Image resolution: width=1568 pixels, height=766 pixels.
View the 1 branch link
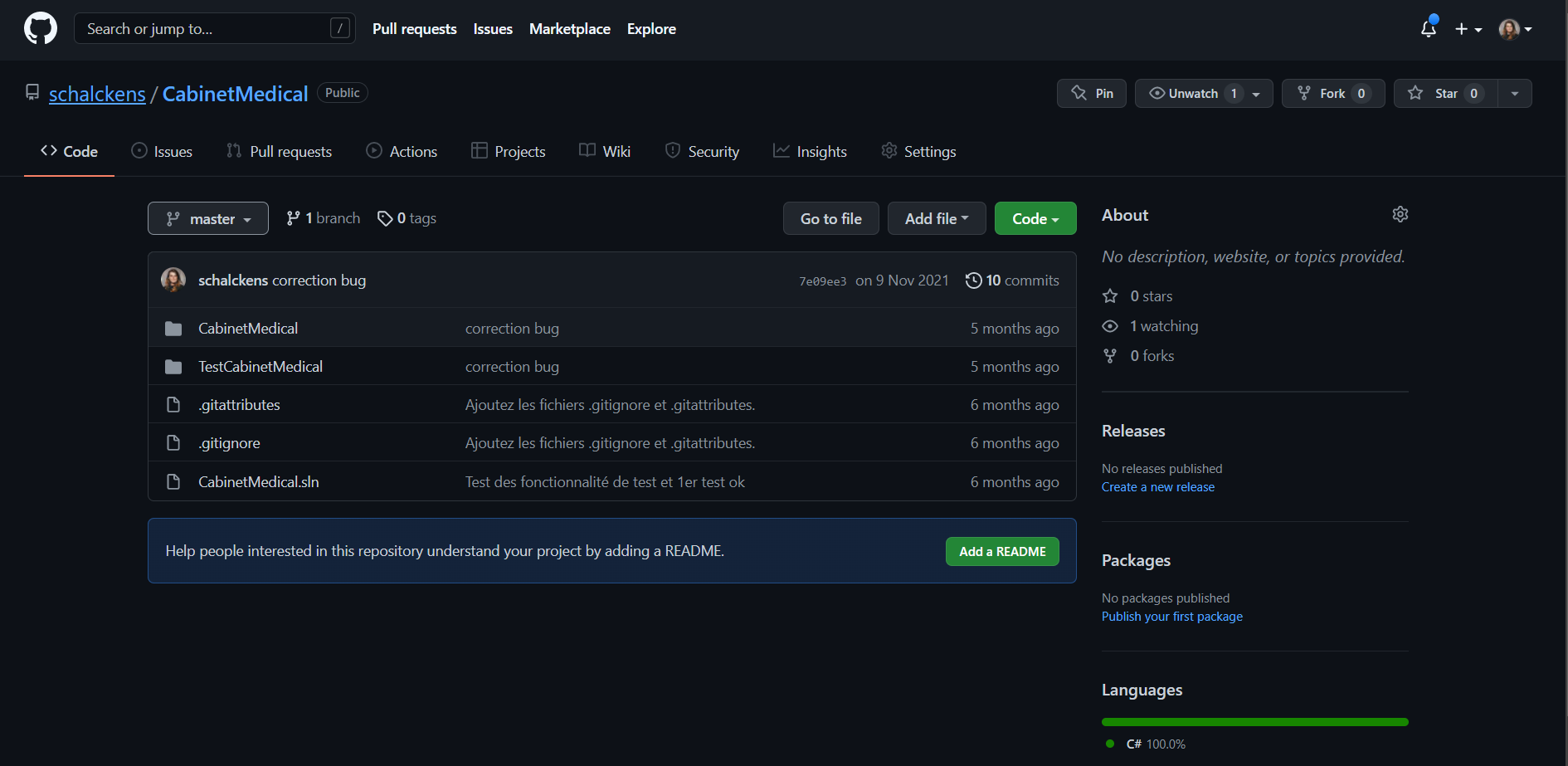tap(324, 218)
